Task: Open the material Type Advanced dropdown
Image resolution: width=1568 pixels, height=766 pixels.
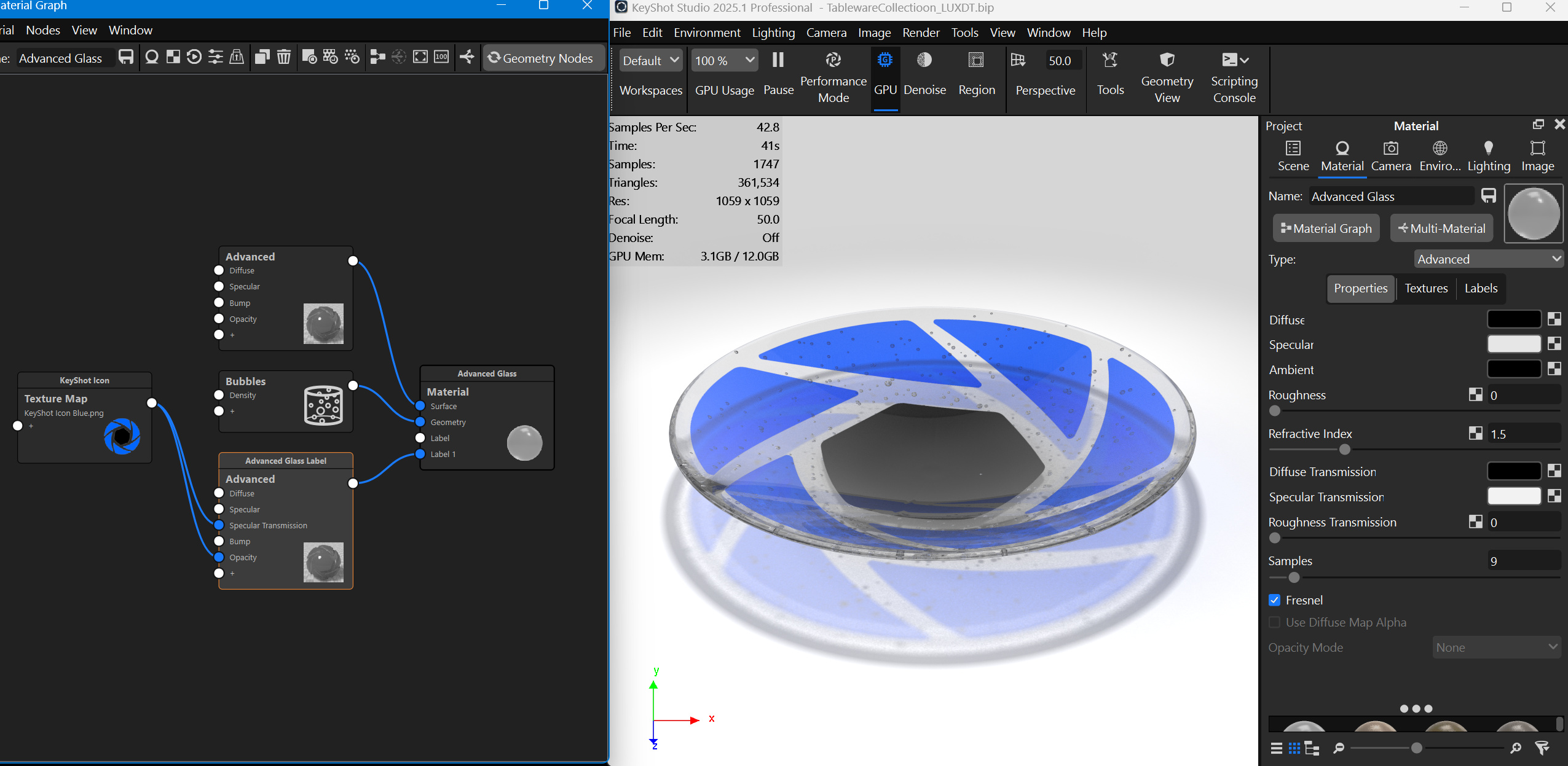Action: [1487, 259]
